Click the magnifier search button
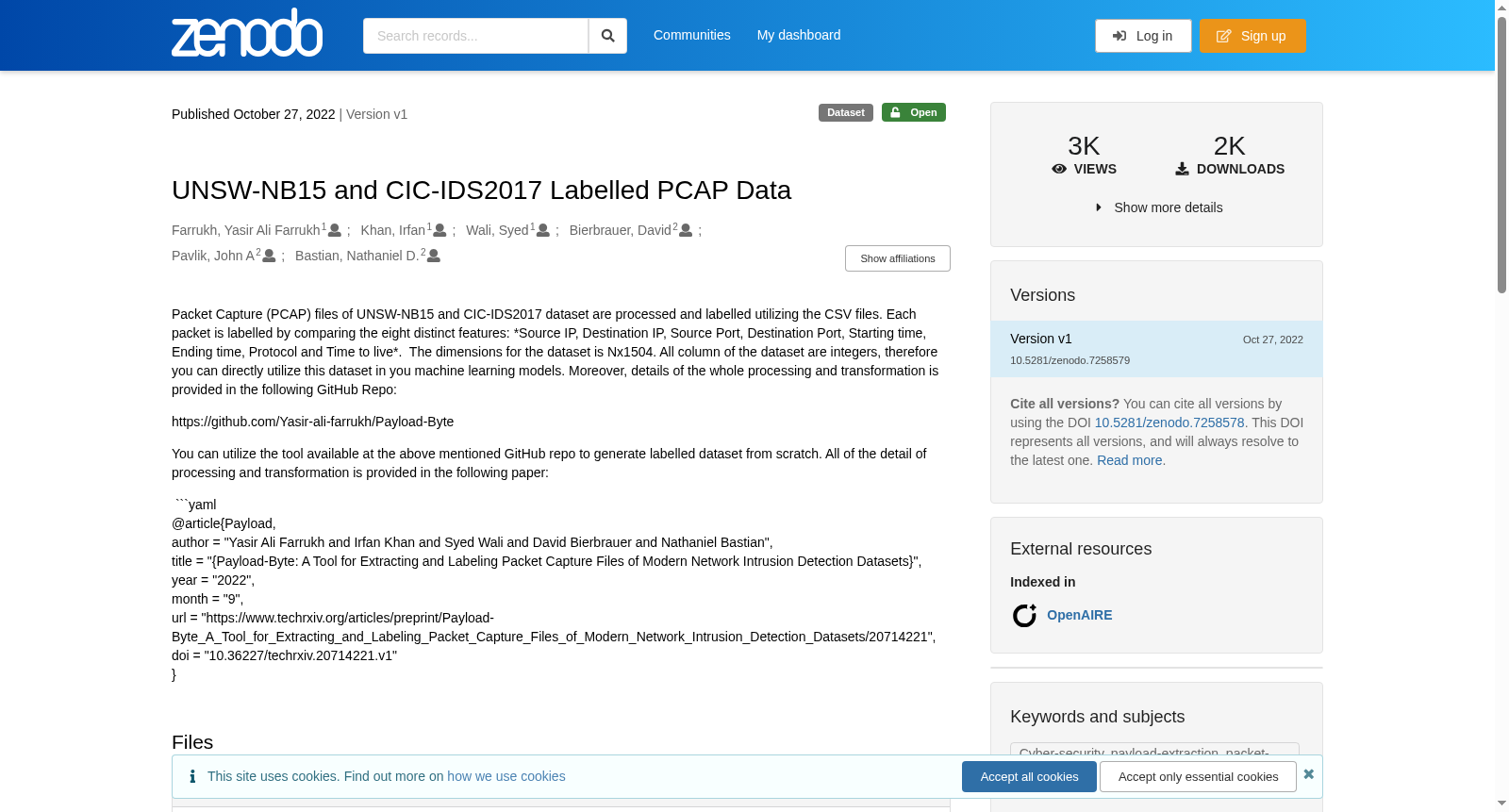Image resolution: width=1509 pixels, height=812 pixels. point(607,36)
